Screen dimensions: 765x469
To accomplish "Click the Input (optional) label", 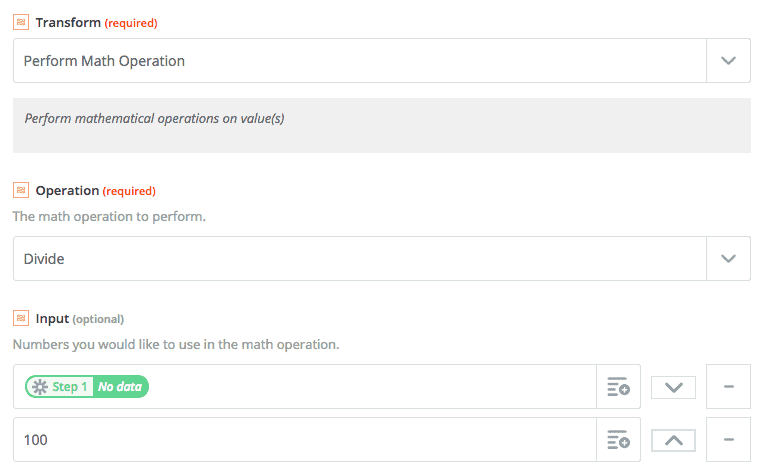I will 79,318.
